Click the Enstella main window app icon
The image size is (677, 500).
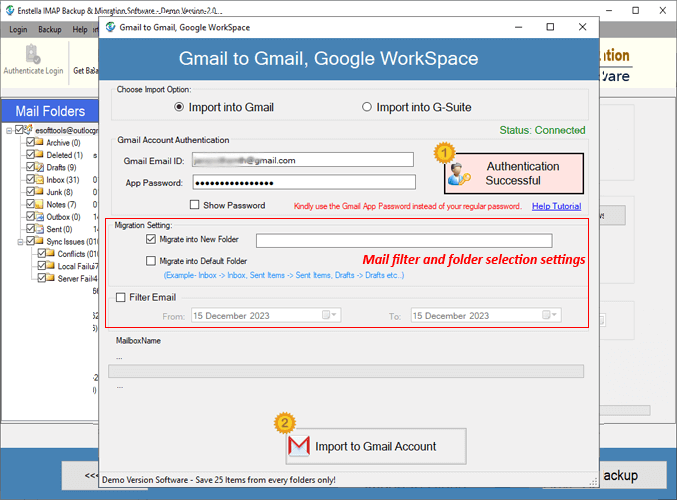click(x=9, y=10)
